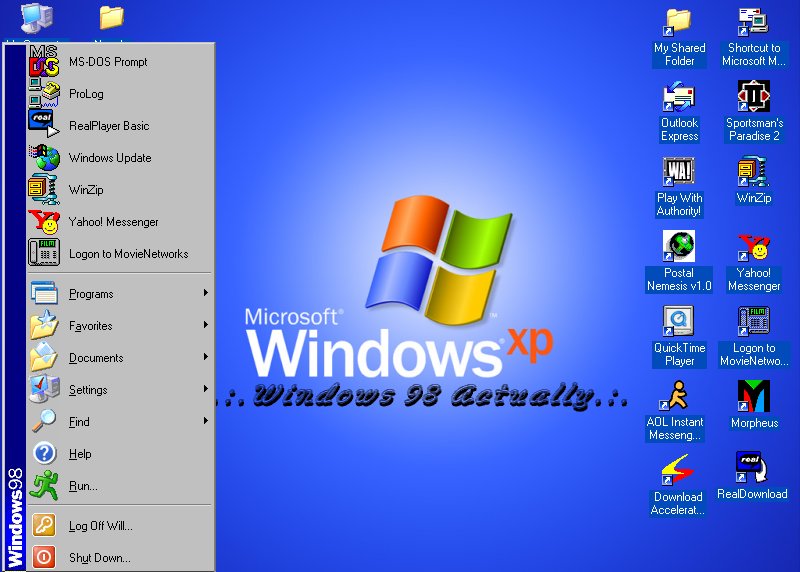The width and height of the screenshot is (800, 572).
Task: Expand the Favorites submenu arrow
Action: click(206, 325)
